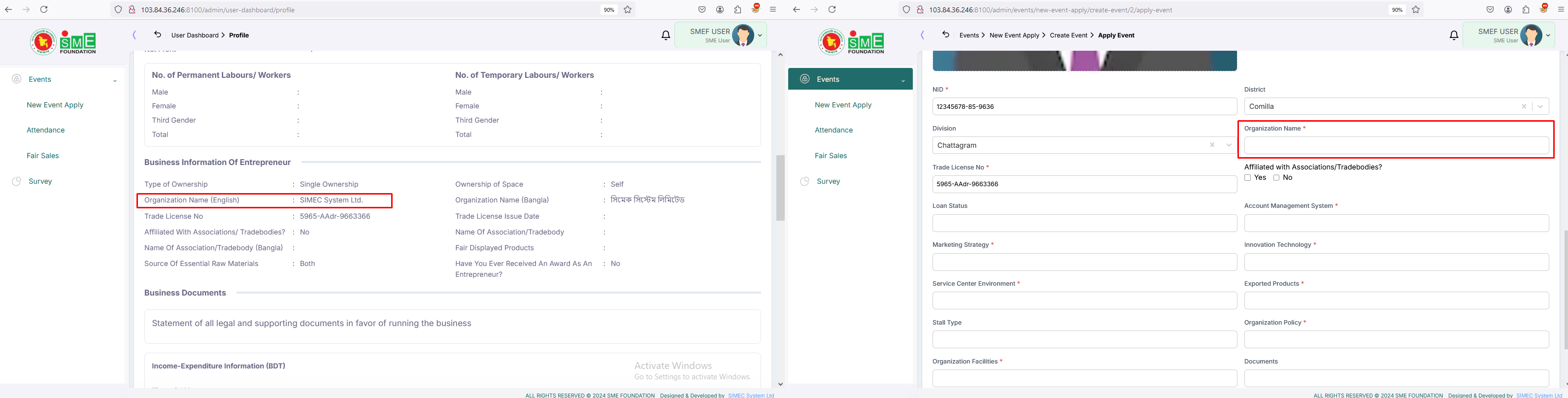Screen dimensions: 1568x398
Task: Open New Event Apply in left sidebar
Action: (55, 105)
